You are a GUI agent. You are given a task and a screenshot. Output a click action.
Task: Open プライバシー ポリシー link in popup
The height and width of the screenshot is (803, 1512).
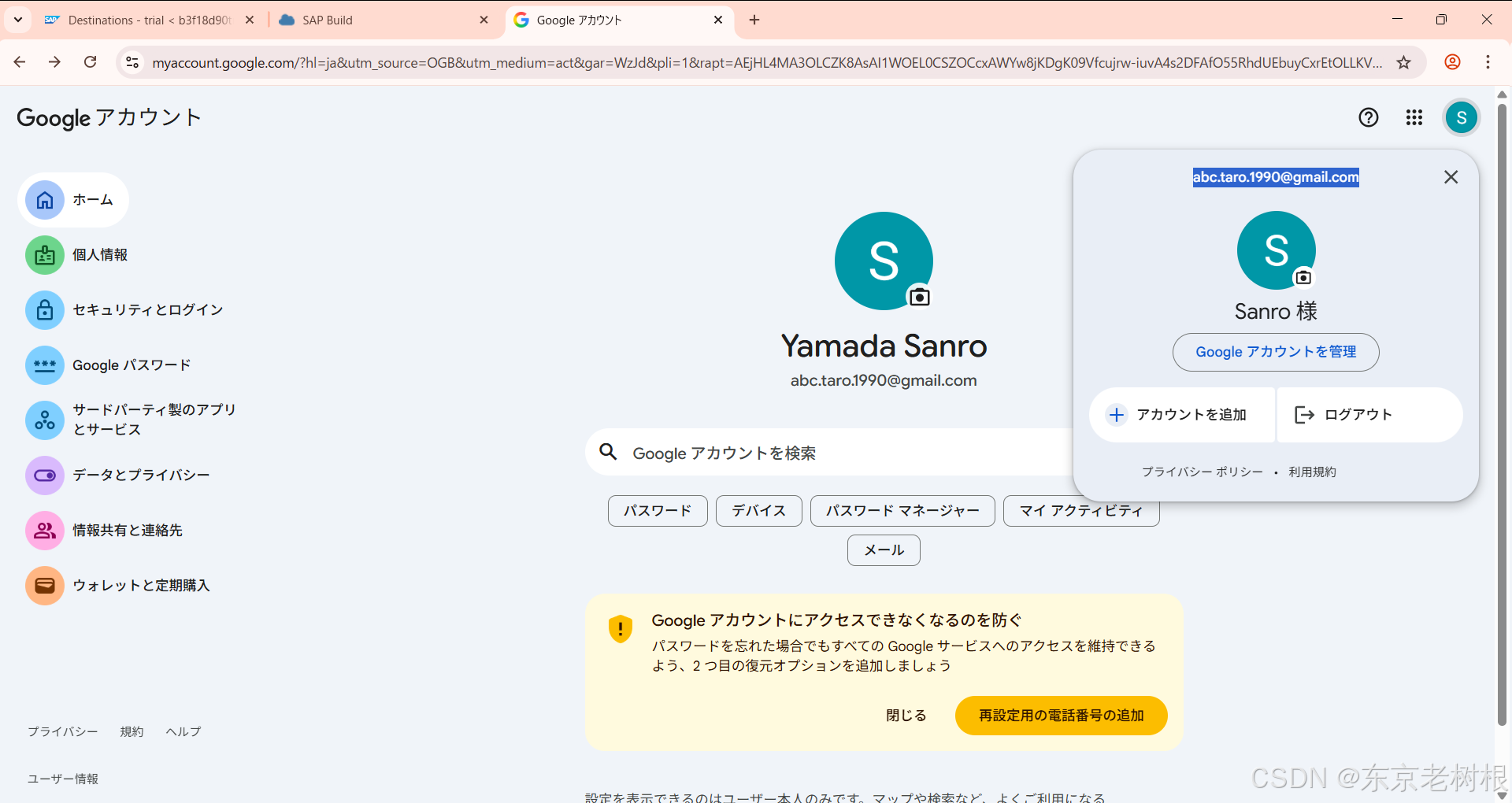pyautogui.click(x=1203, y=472)
